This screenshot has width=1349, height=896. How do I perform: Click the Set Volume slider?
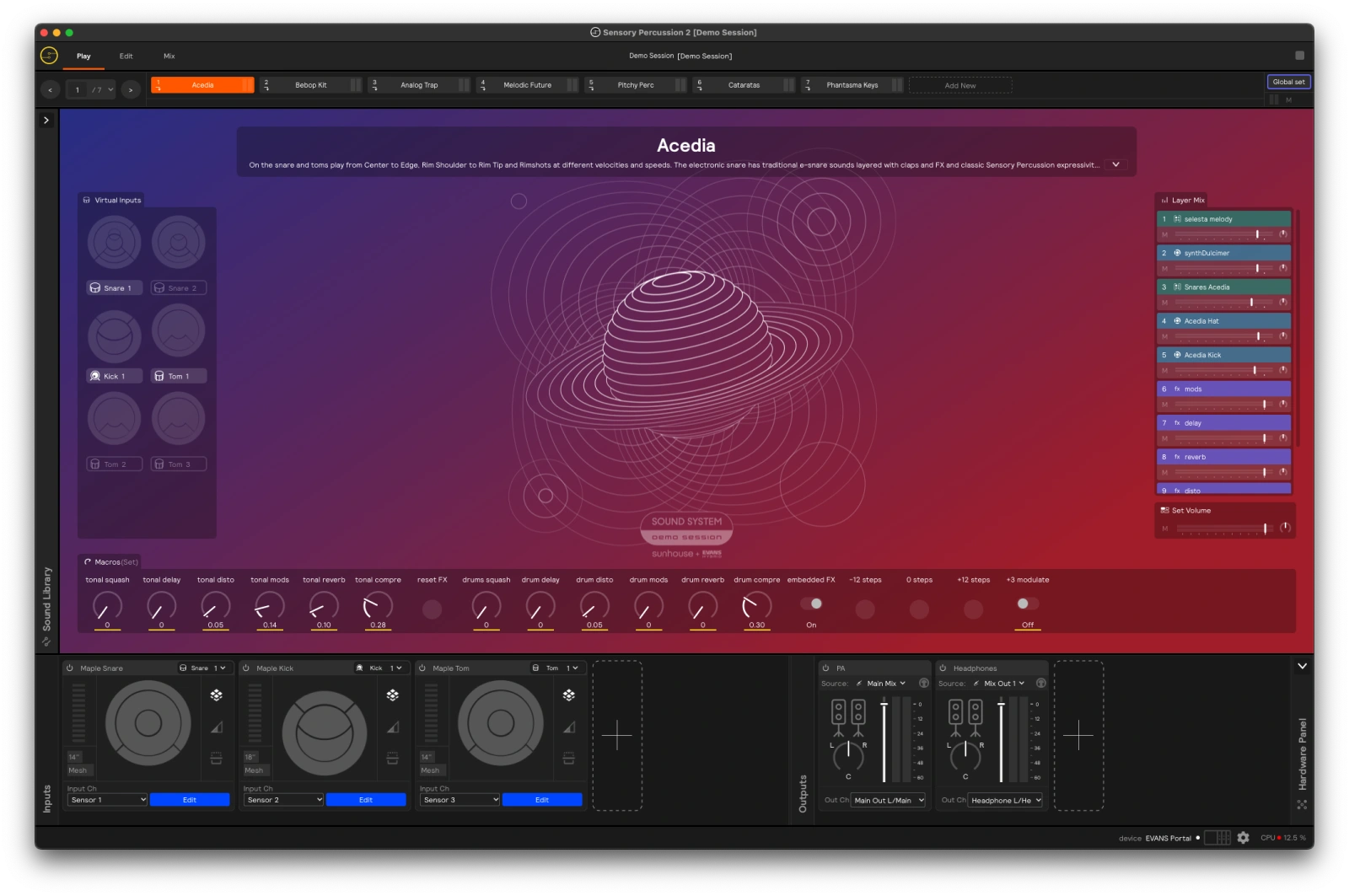(x=1225, y=528)
